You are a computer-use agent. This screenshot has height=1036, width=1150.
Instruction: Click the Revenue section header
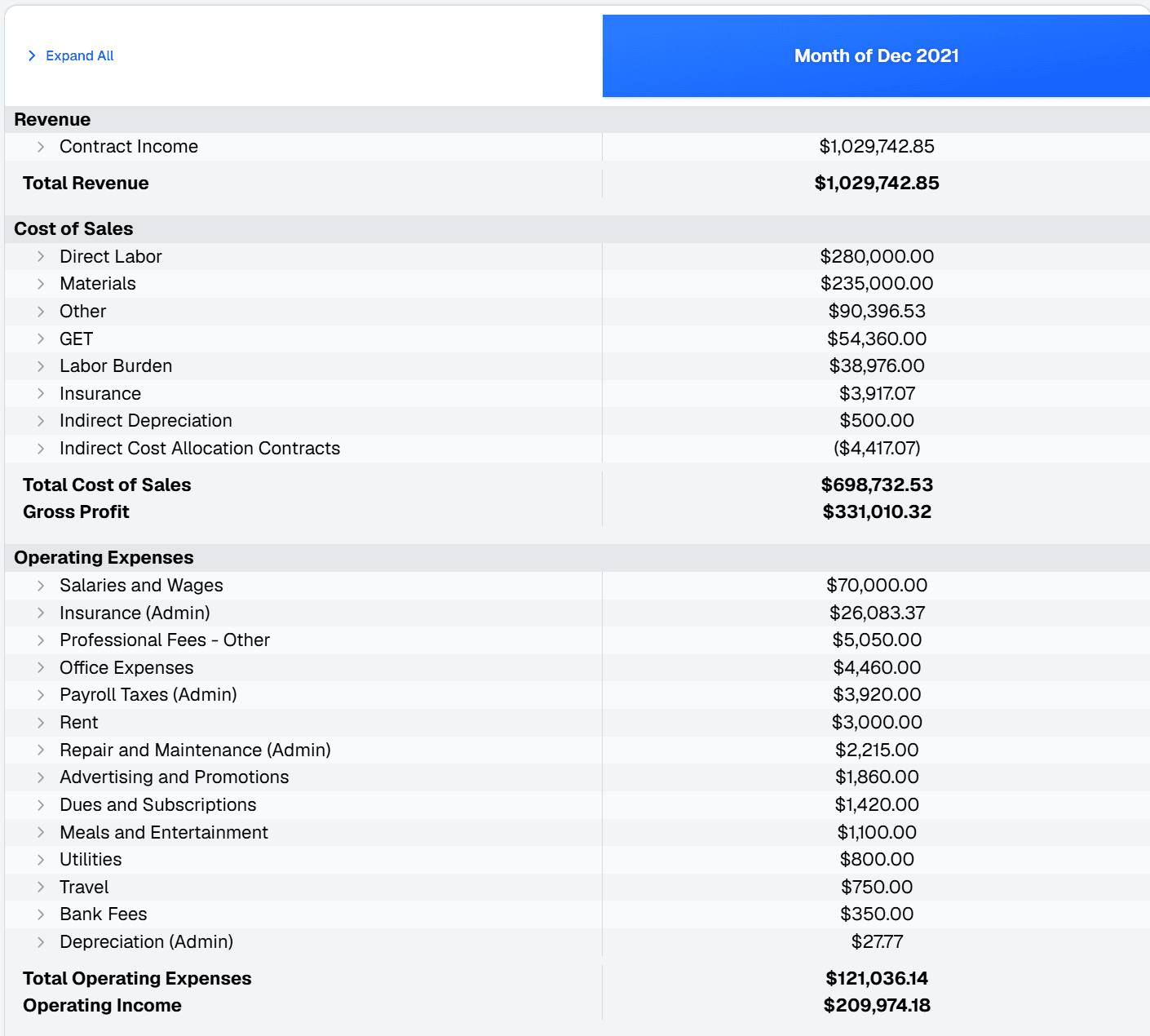(x=52, y=120)
